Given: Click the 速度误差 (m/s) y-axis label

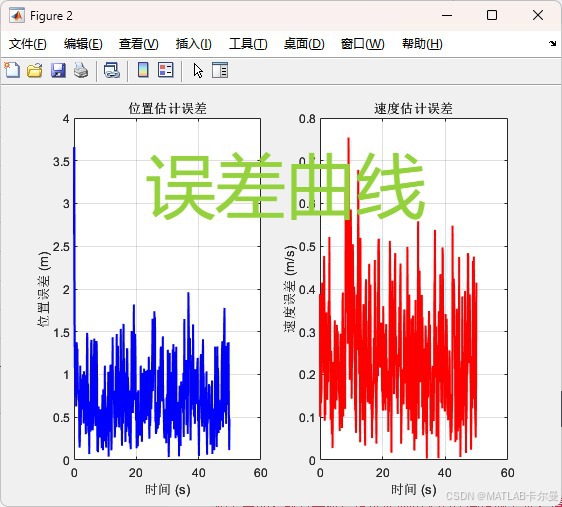Looking at the screenshot, I should click(290, 289).
